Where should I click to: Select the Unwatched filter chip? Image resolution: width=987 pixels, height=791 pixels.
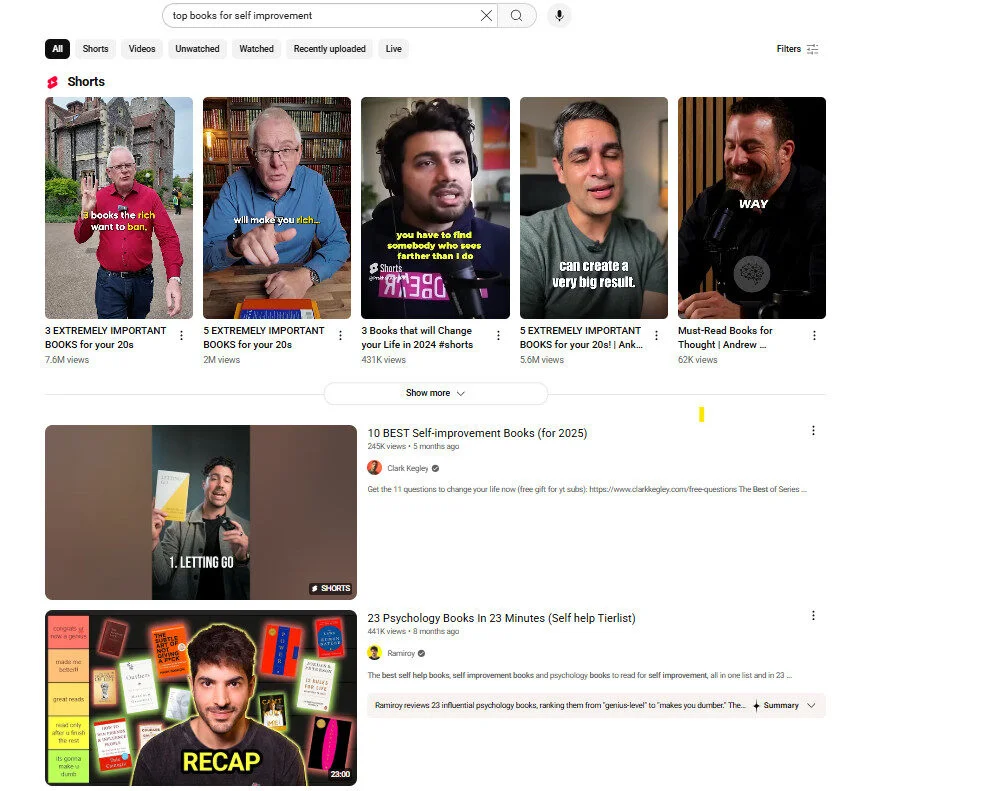(197, 49)
